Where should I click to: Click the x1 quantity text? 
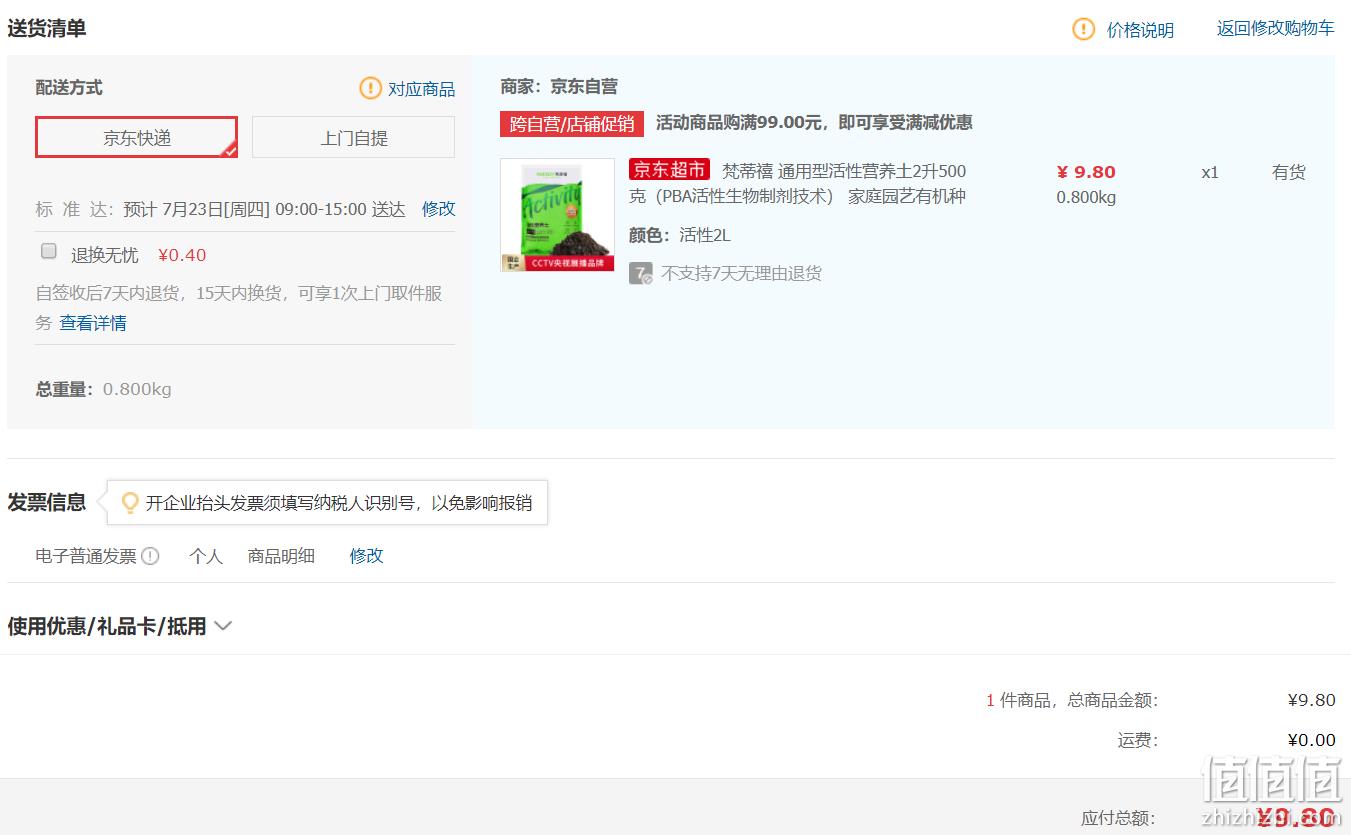point(1210,172)
